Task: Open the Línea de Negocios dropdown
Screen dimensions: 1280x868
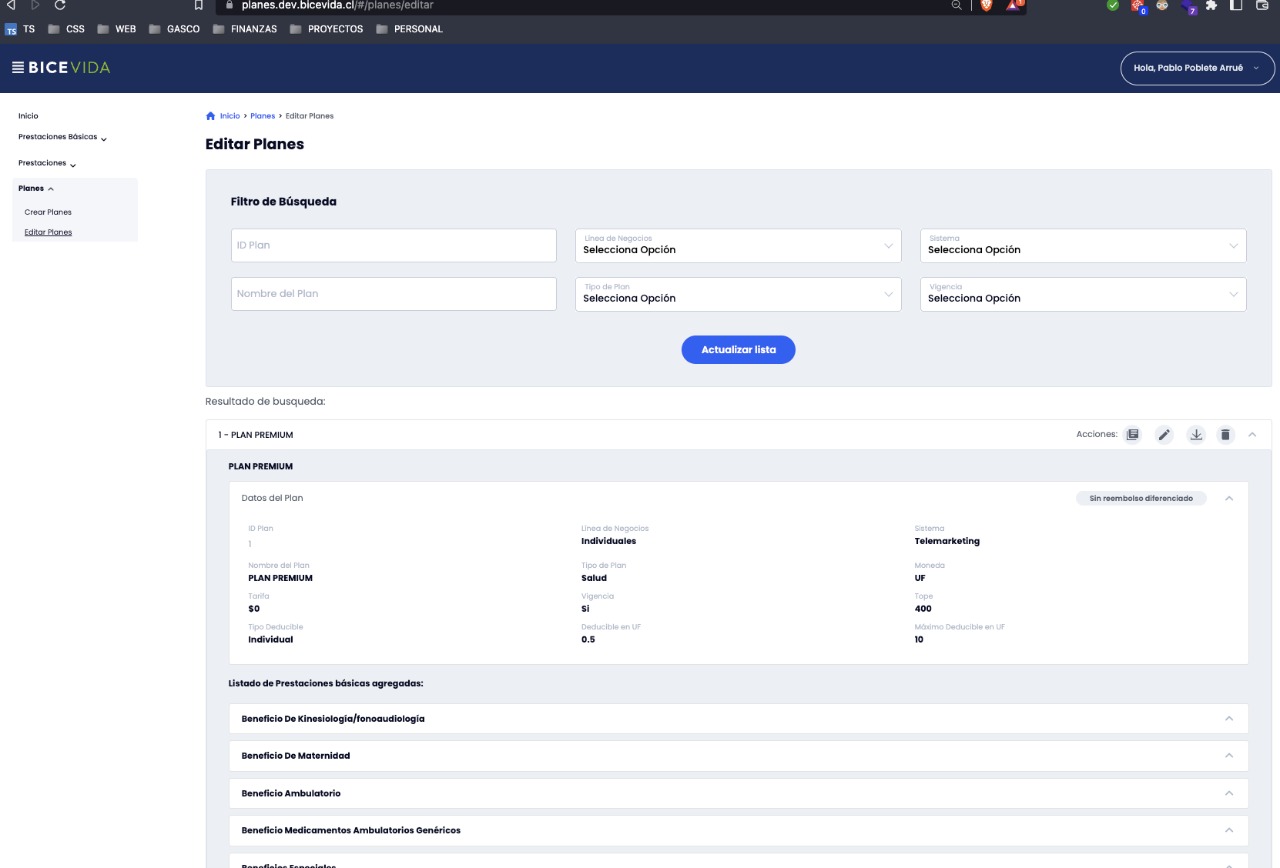Action: click(x=738, y=246)
